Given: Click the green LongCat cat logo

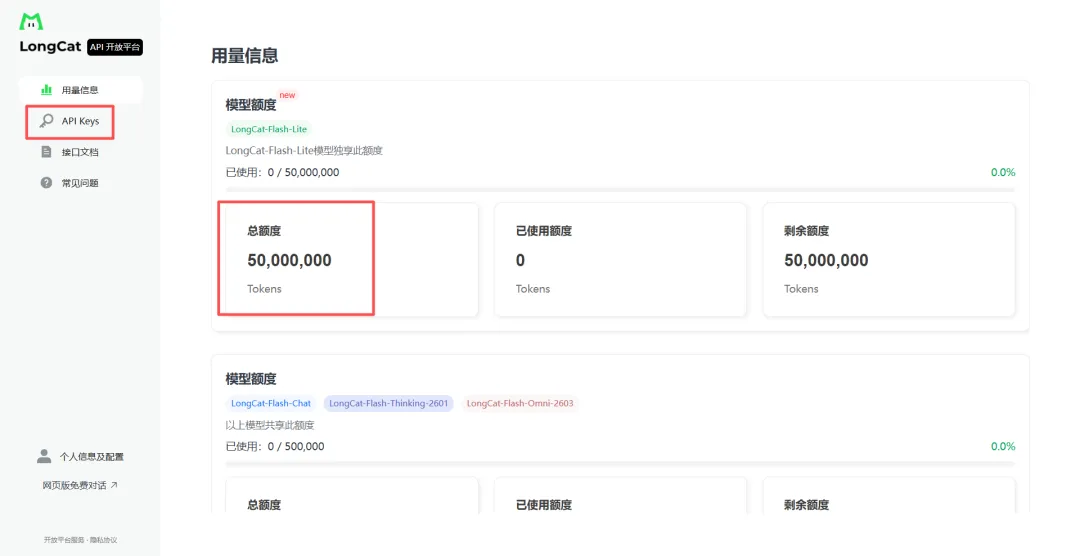Looking at the screenshot, I should click(x=31, y=21).
